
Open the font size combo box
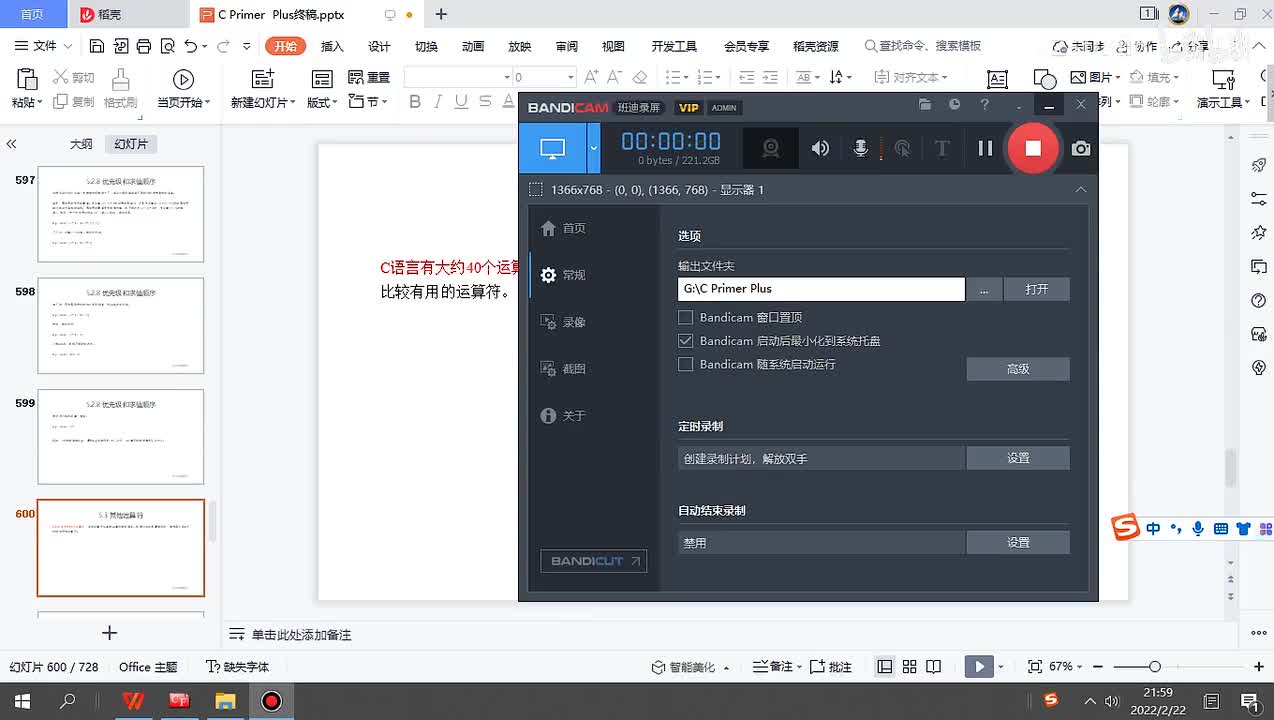544,77
